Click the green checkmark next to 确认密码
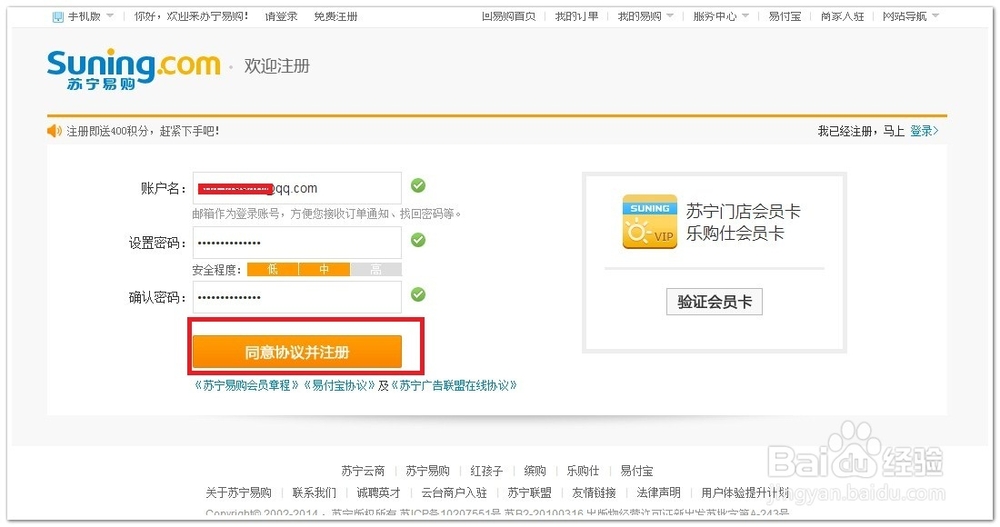Screen dimensions: 1000x527 click(x=418, y=294)
